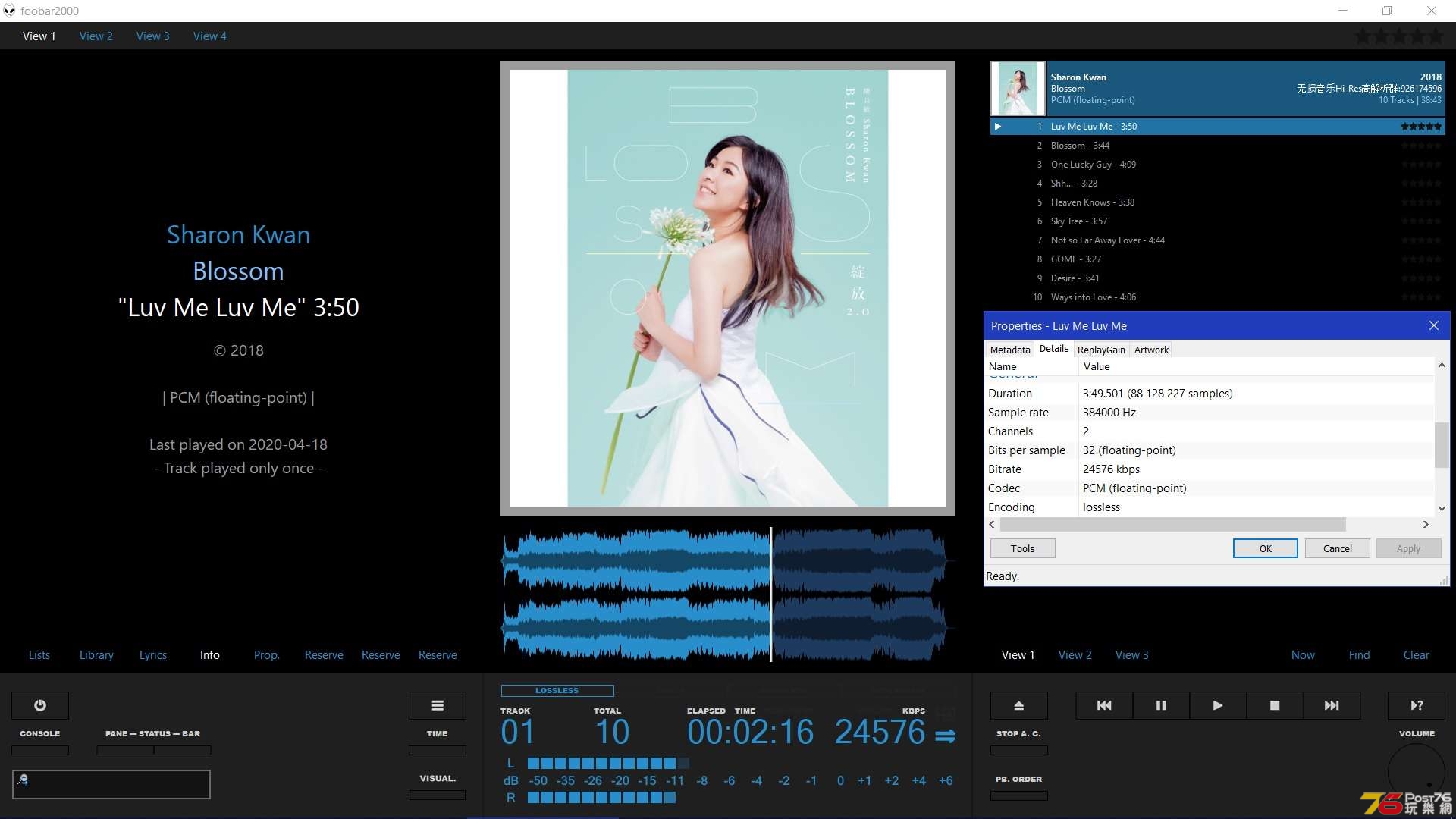
Task: Click the now-playing arrow on track 1
Action: click(x=998, y=127)
